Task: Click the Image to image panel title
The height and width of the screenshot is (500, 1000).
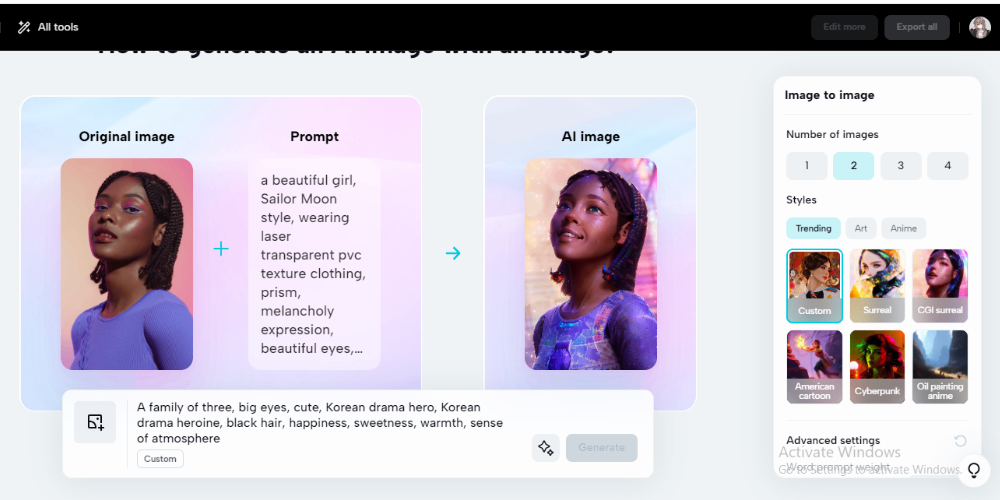Action: pos(829,95)
